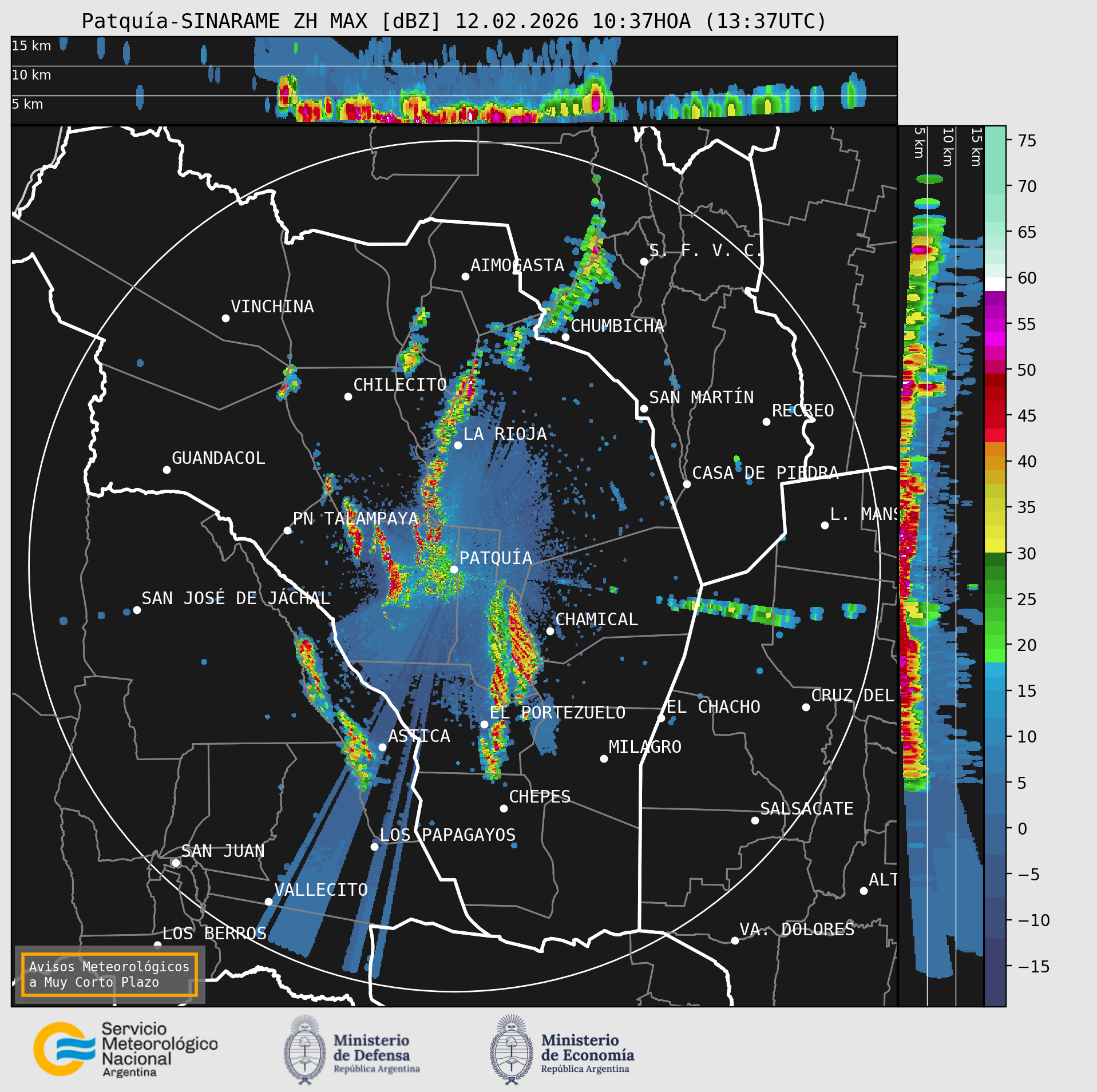Click the CHILECITO city dot
Screen dimensions: 1097x1092
(x=348, y=396)
